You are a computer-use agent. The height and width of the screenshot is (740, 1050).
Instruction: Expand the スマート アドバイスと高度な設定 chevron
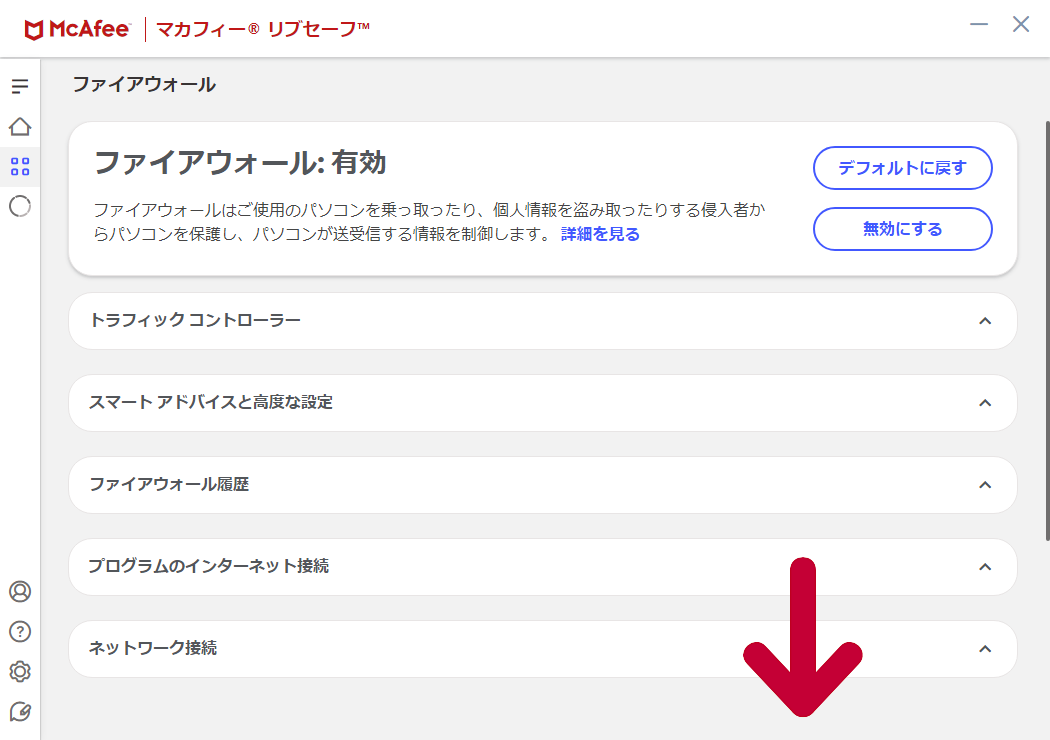985,403
